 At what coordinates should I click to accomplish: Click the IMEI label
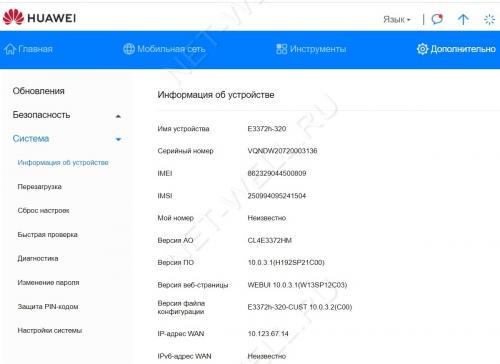[165, 173]
